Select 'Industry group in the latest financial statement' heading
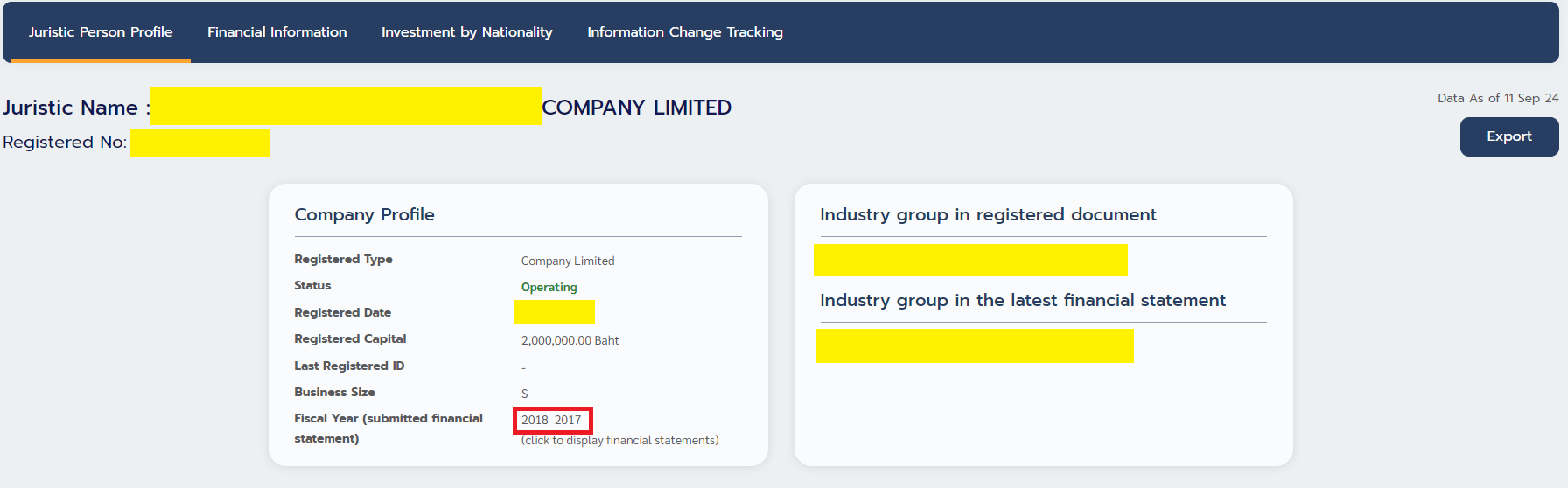1568x488 pixels. tap(1022, 300)
